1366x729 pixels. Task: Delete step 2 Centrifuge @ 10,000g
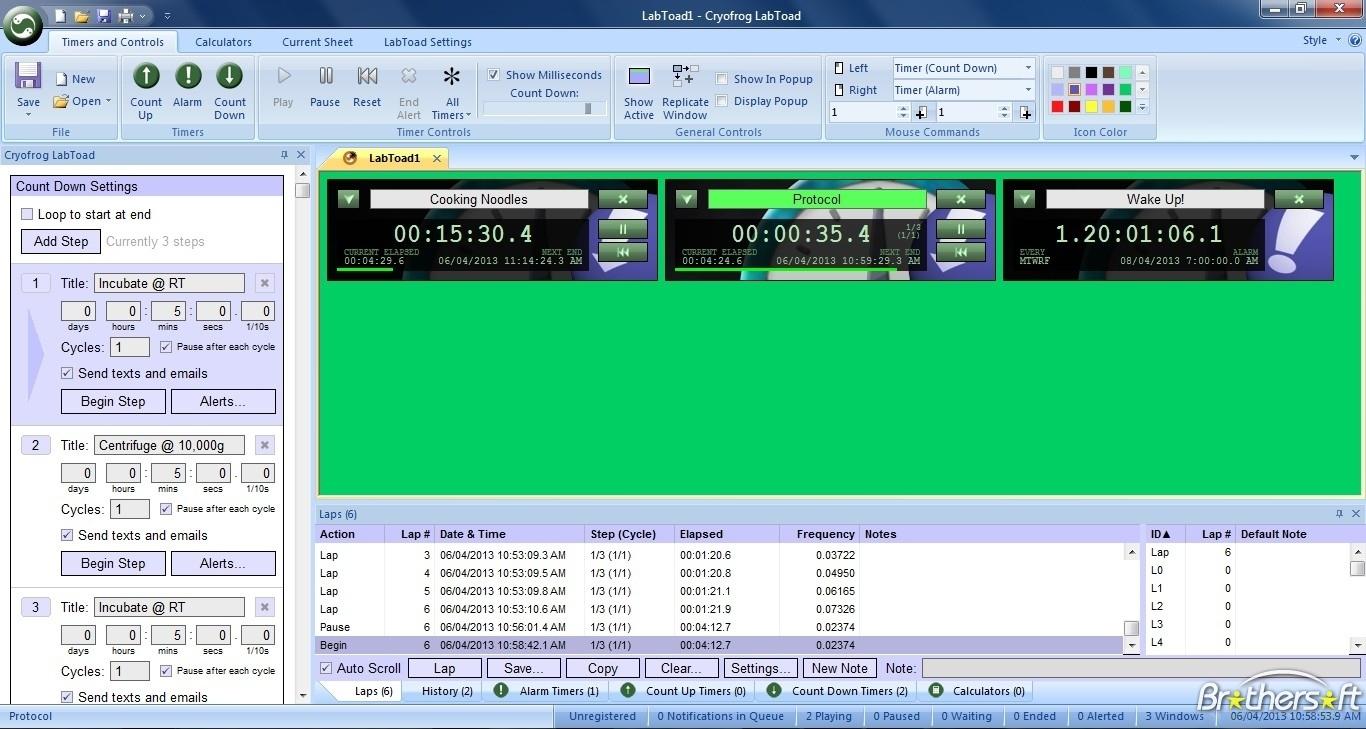[264, 445]
